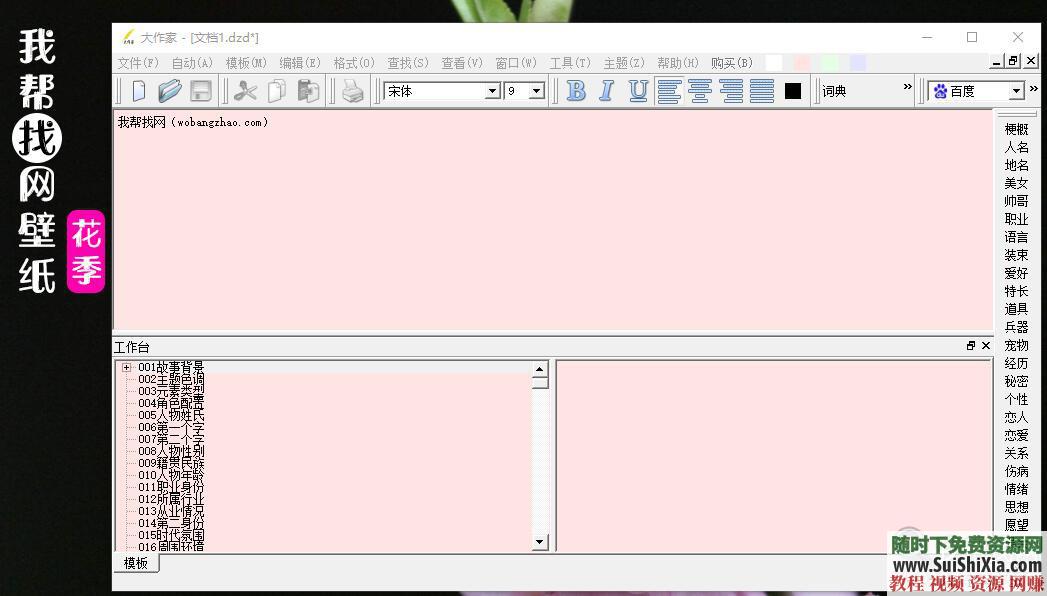Click the Save floppy disk icon
The height and width of the screenshot is (596, 1047).
[200, 91]
